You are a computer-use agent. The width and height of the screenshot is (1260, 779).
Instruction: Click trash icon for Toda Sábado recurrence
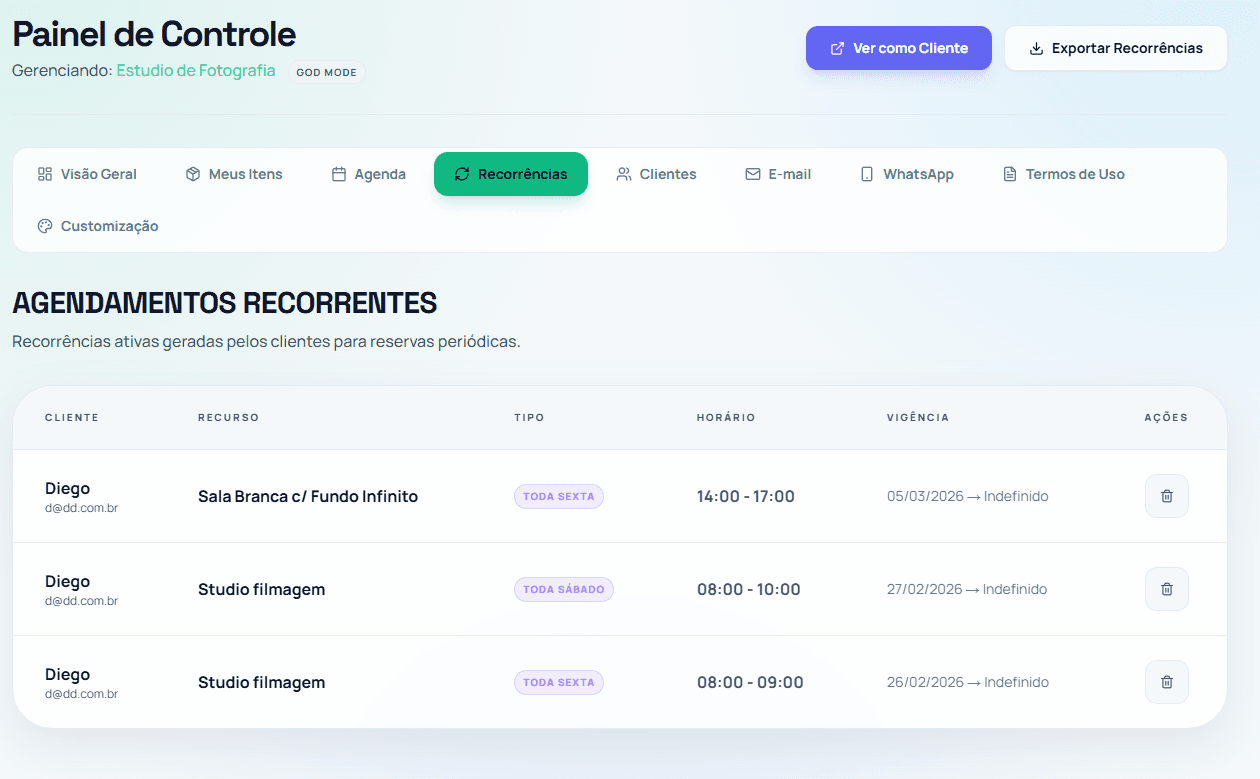click(x=1166, y=589)
